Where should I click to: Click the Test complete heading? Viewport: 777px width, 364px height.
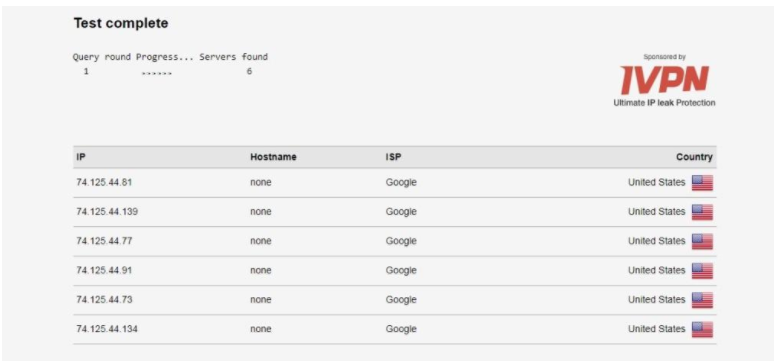pyautogui.click(x=121, y=23)
